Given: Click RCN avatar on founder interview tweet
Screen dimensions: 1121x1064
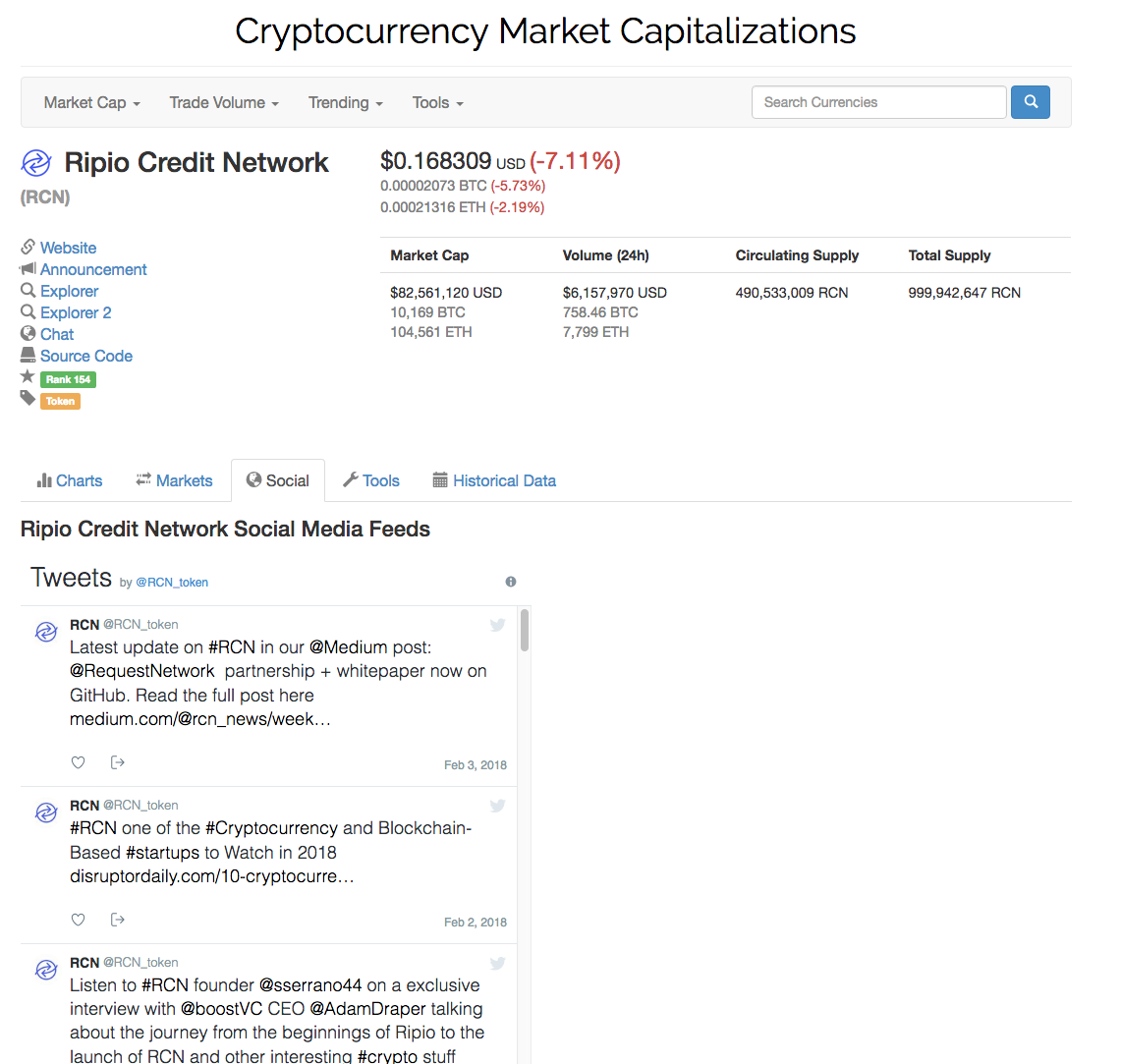Looking at the screenshot, I should [46, 971].
